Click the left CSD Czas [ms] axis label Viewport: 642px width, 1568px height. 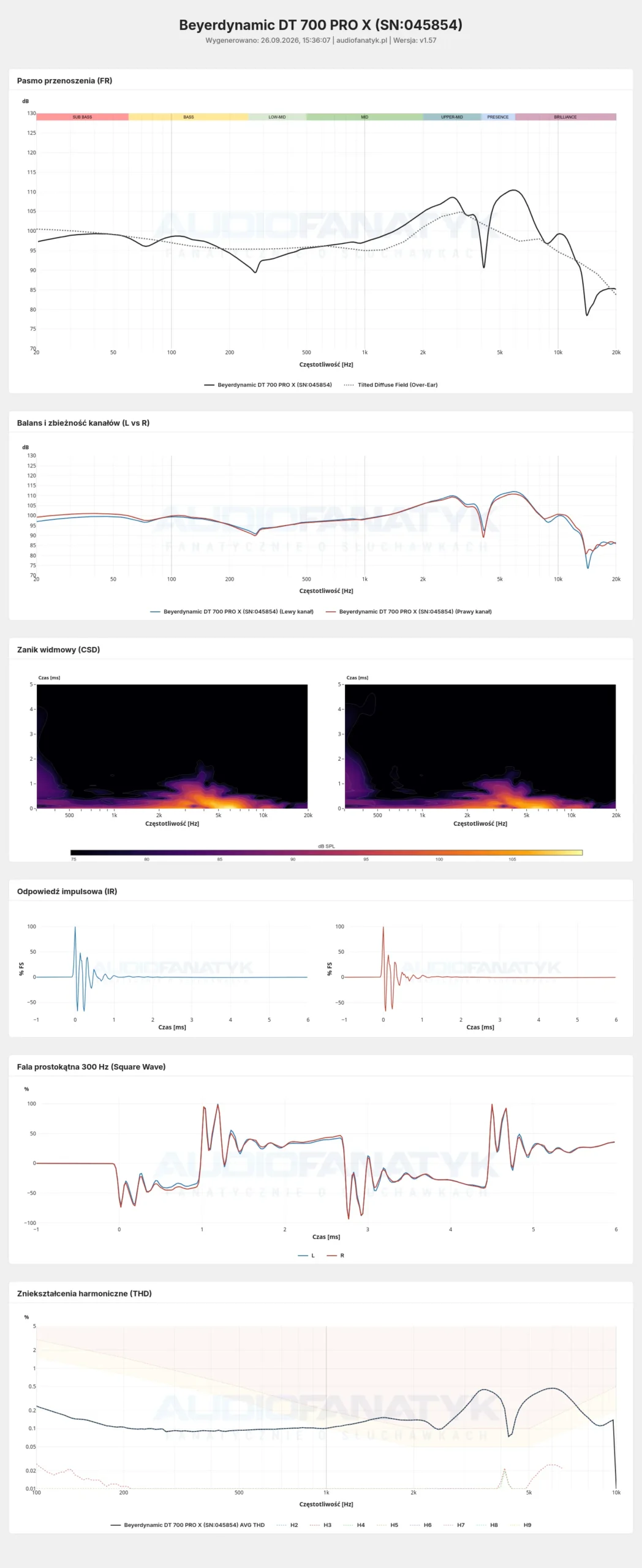pyautogui.click(x=49, y=677)
